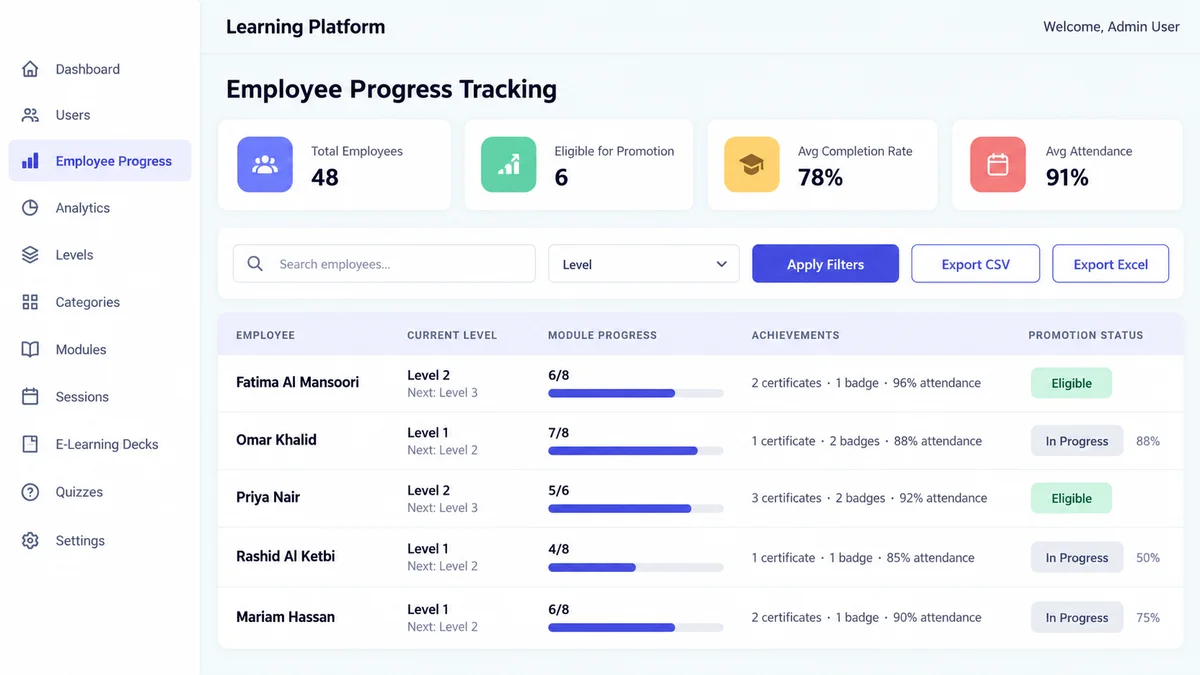Open E-Learning Decks

[100, 444]
